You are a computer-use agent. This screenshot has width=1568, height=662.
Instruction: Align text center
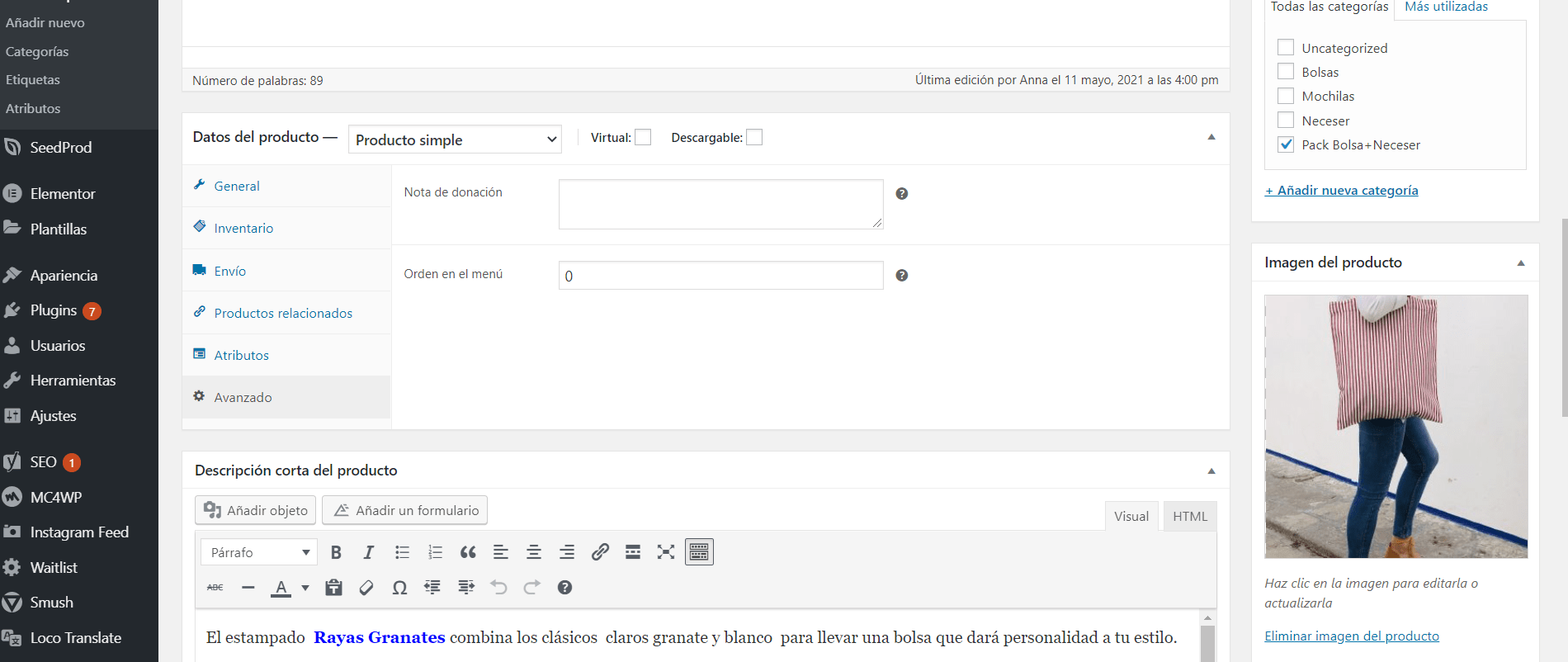[x=534, y=552]
